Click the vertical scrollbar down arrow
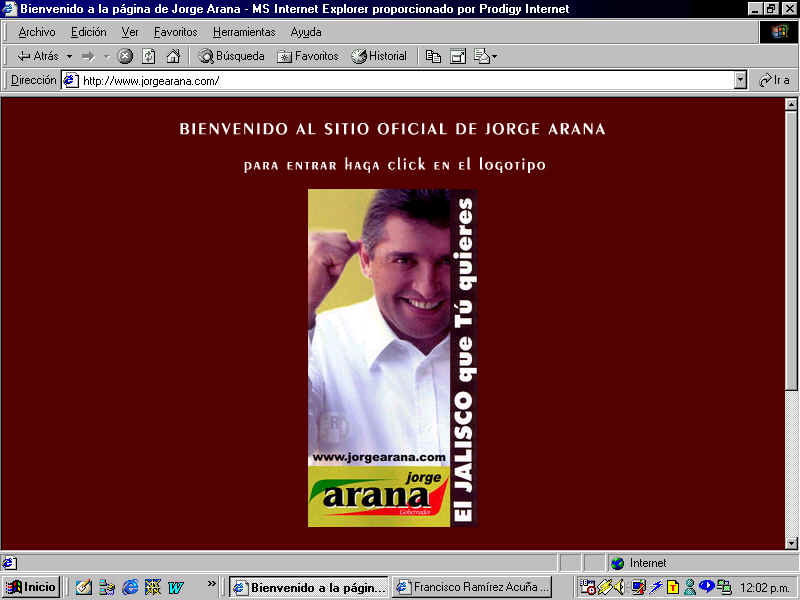This screenshot has width=800, height=600. point(791,543)
